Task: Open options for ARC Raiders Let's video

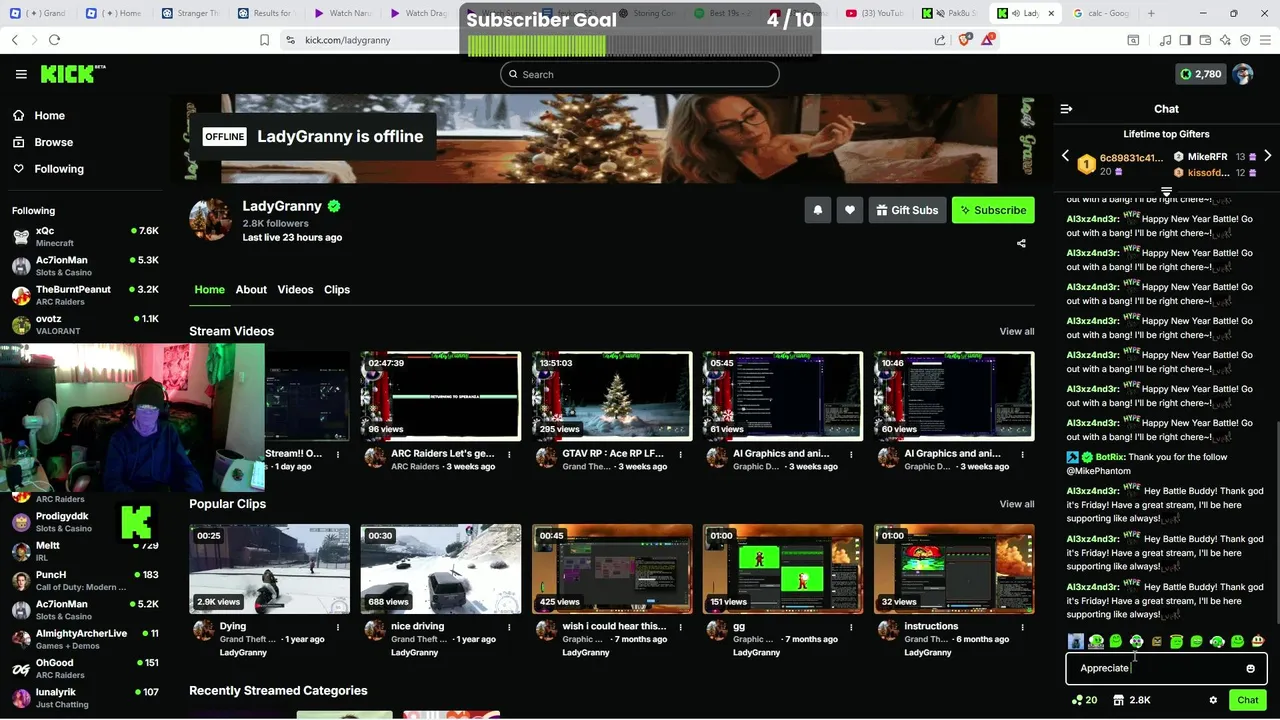Action: click(x=509, y=454)
